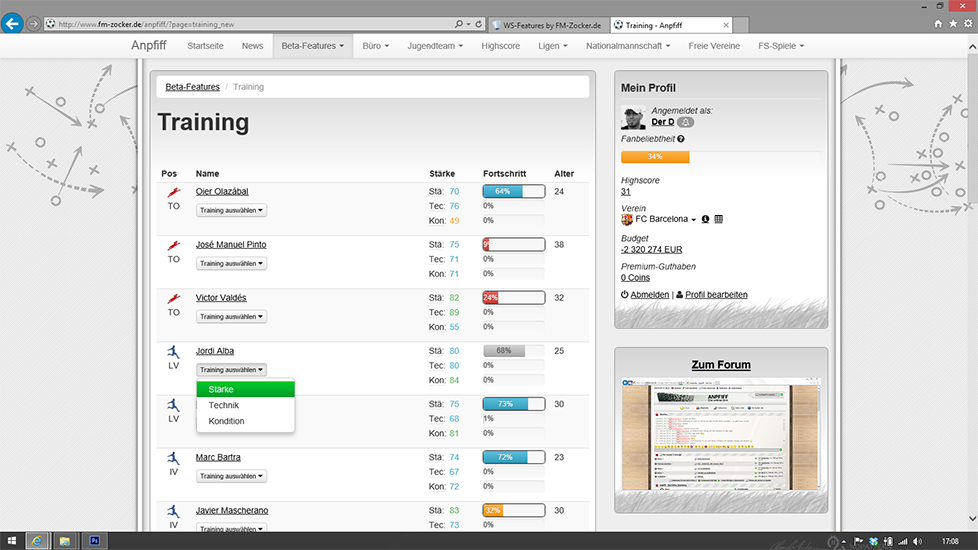Click the goalkeeper position icon beside Victor Valdés
This screenshot has height=550, width=978.
[x=174, y=298]
